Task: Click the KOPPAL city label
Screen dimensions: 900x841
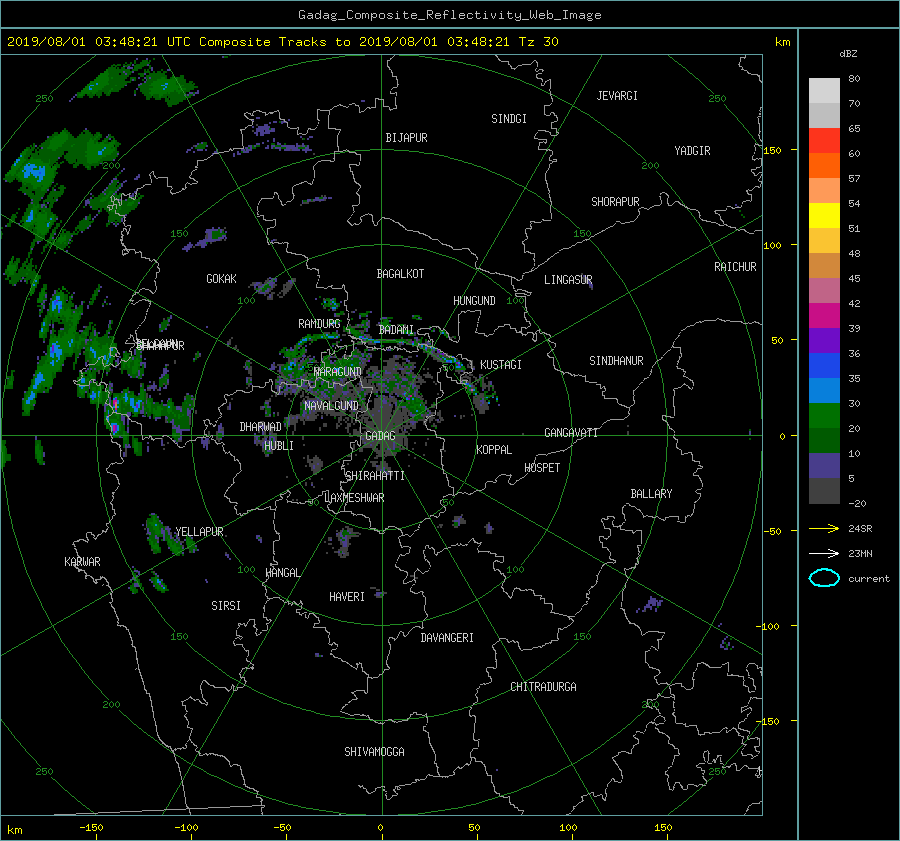Action: (494, 450)
